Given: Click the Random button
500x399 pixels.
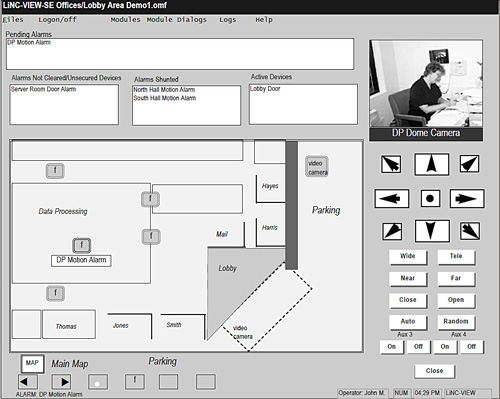Looking at the screenshot, I should coord(456,322).
